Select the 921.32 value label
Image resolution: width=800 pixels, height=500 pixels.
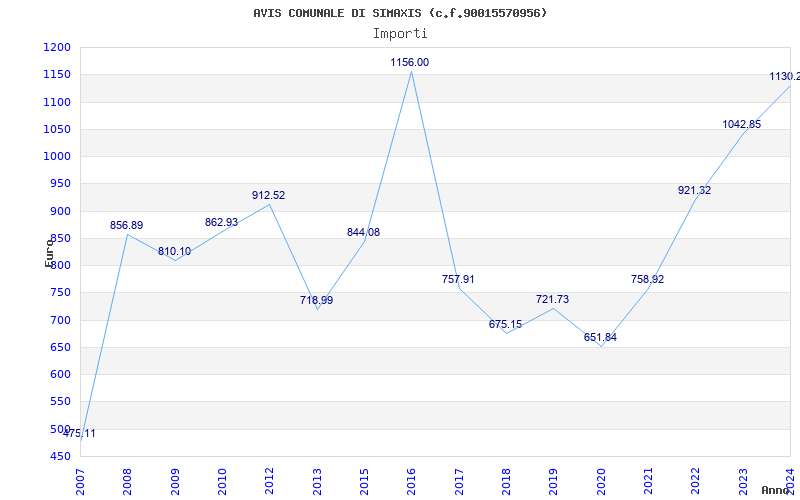(694, 191)
